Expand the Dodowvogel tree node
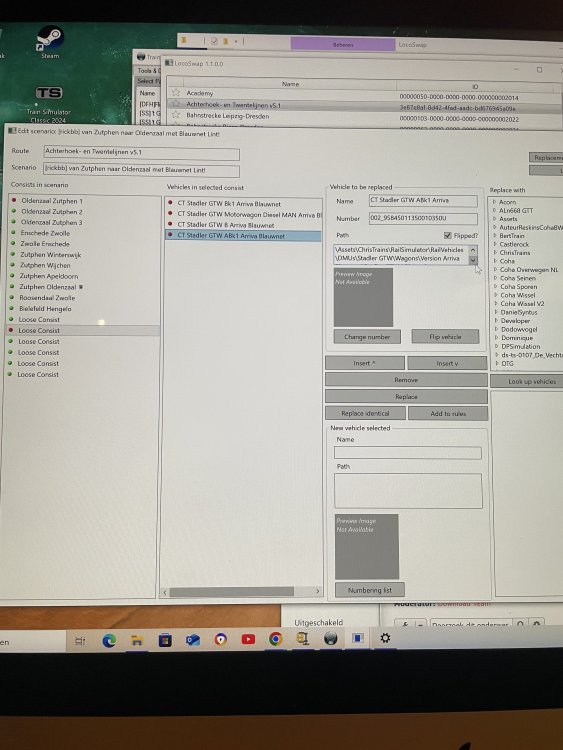This screenshot has height=750, width=563. [497, 329]
